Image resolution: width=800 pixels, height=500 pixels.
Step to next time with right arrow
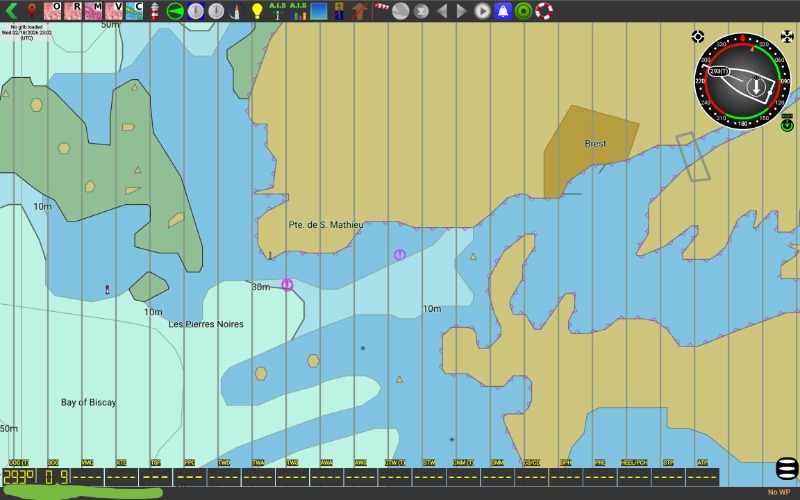pos(461,11)
